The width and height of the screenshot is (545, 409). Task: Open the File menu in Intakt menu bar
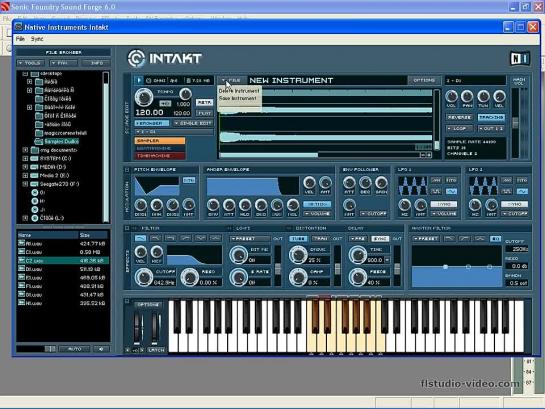tap(20, 39)
